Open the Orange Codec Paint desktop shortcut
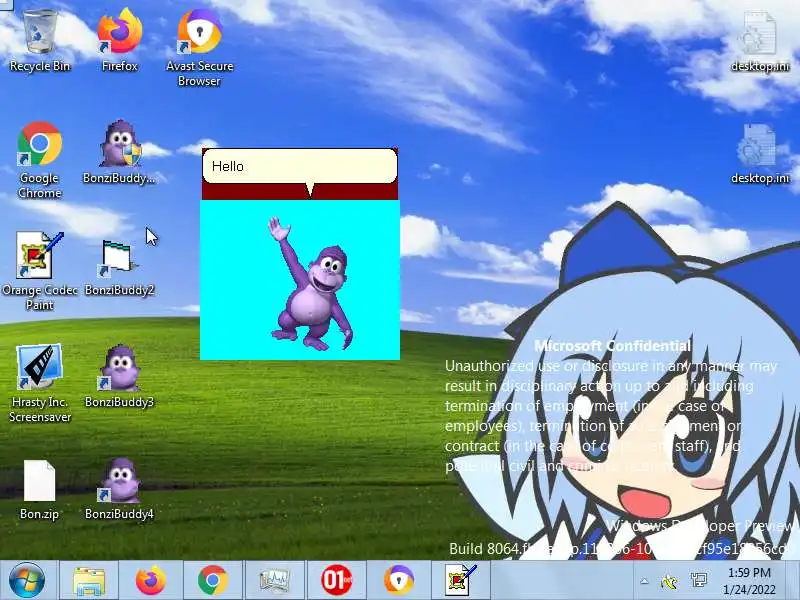Viewport: 800px width, 600px height. click(40, 271)
